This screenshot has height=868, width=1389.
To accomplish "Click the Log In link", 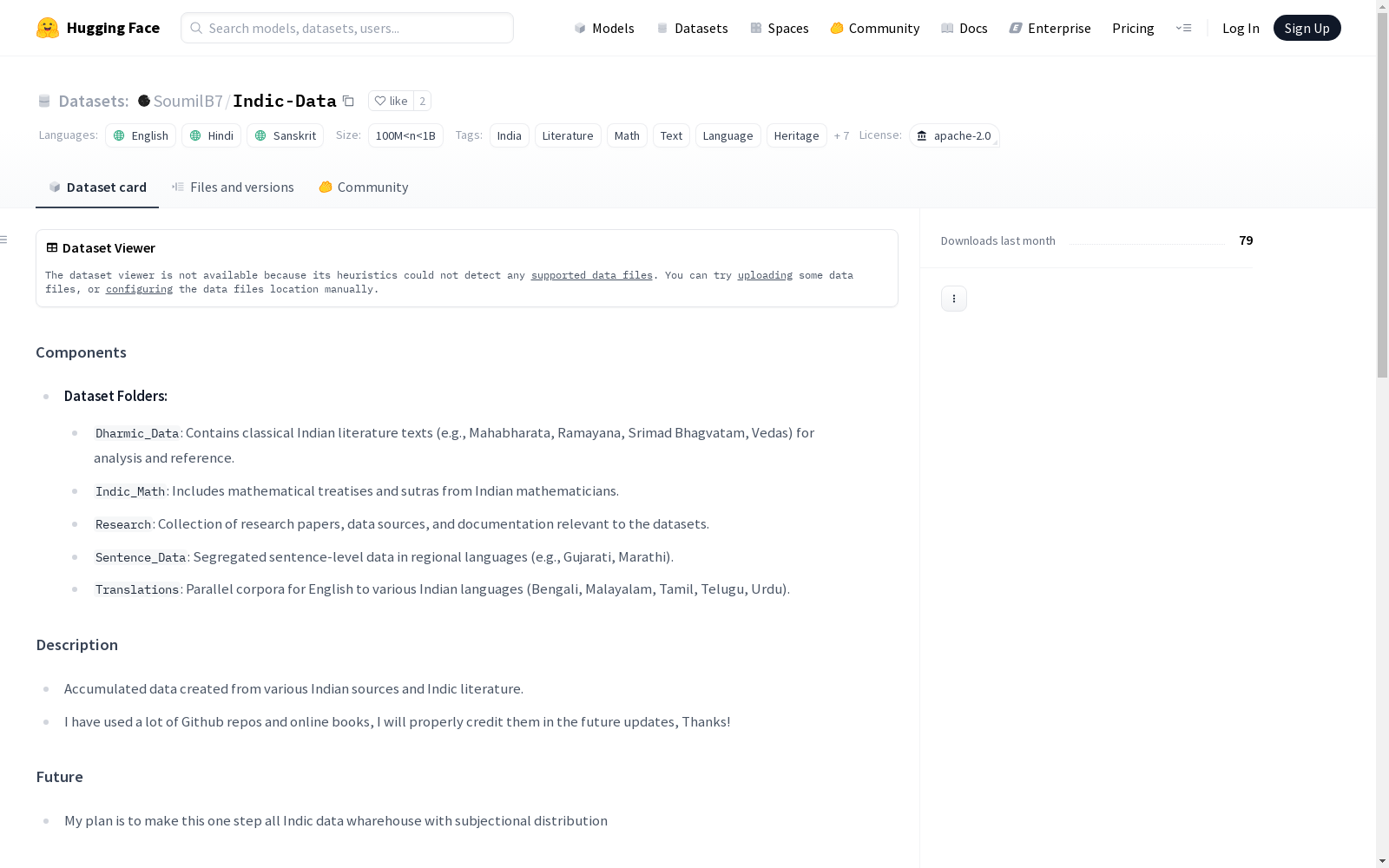I will pos(1241,28).
